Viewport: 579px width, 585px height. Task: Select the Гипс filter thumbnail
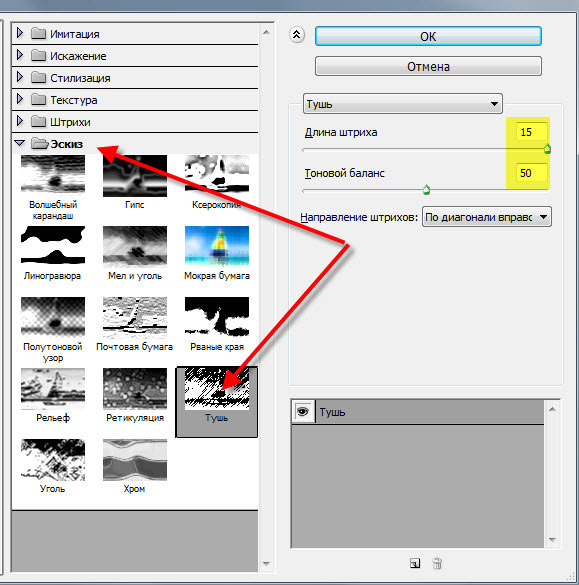pyautogui.click(x=135, y=176)
